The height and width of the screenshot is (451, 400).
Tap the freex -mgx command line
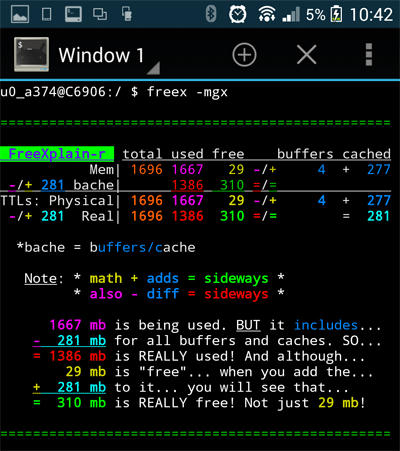(x=114, y=92)
